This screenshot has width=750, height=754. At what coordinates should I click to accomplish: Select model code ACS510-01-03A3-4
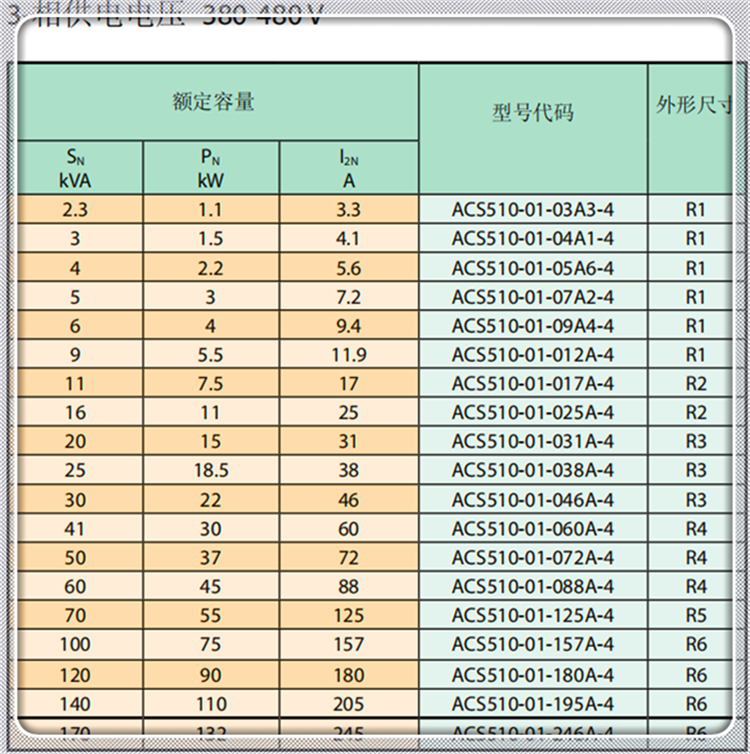click(533, 210)
